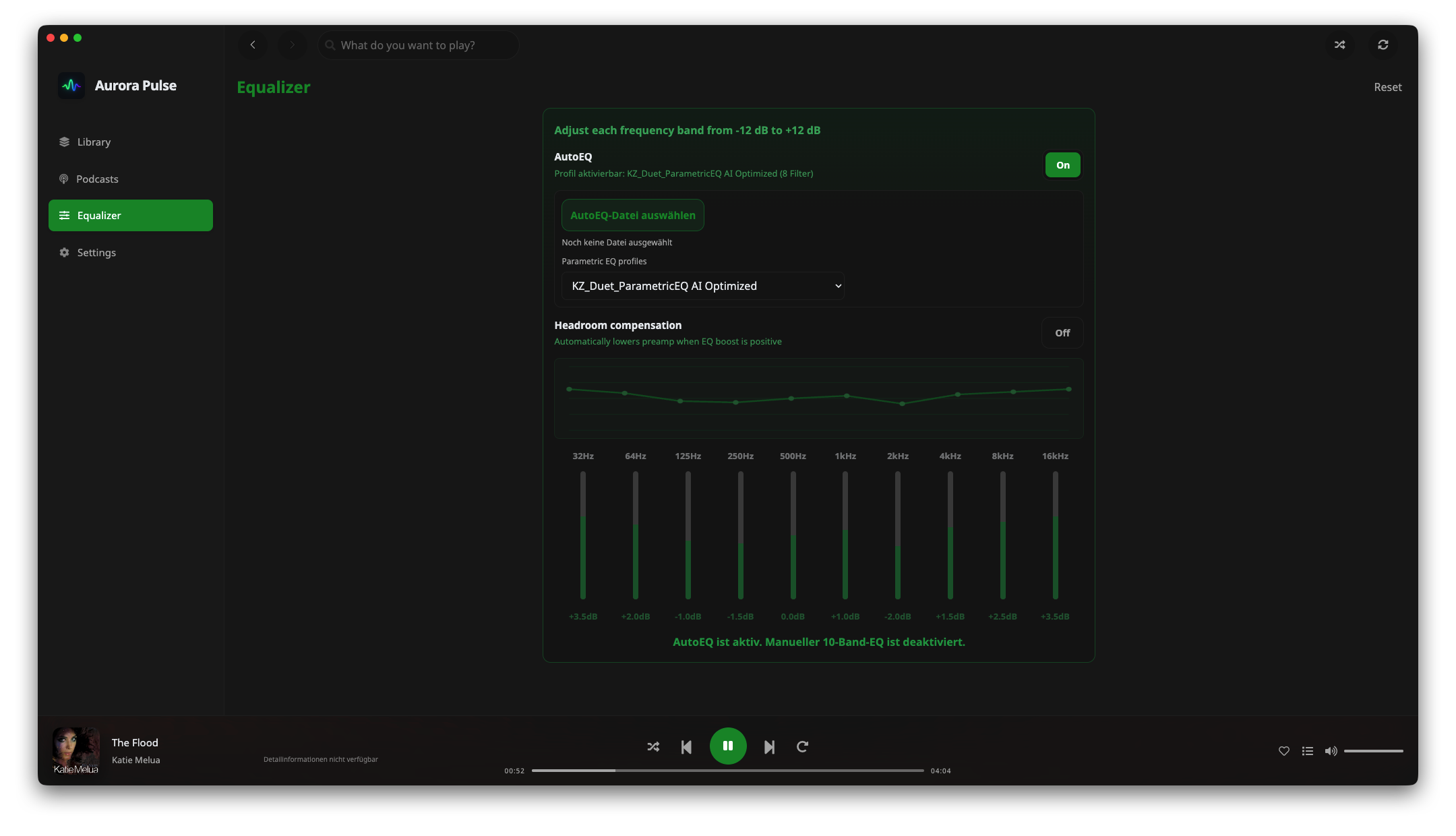This screenshot has height=836, width=1456.
Task: Click the search magnifier icon
Action: pyautogui.click(x=330, y=45)
